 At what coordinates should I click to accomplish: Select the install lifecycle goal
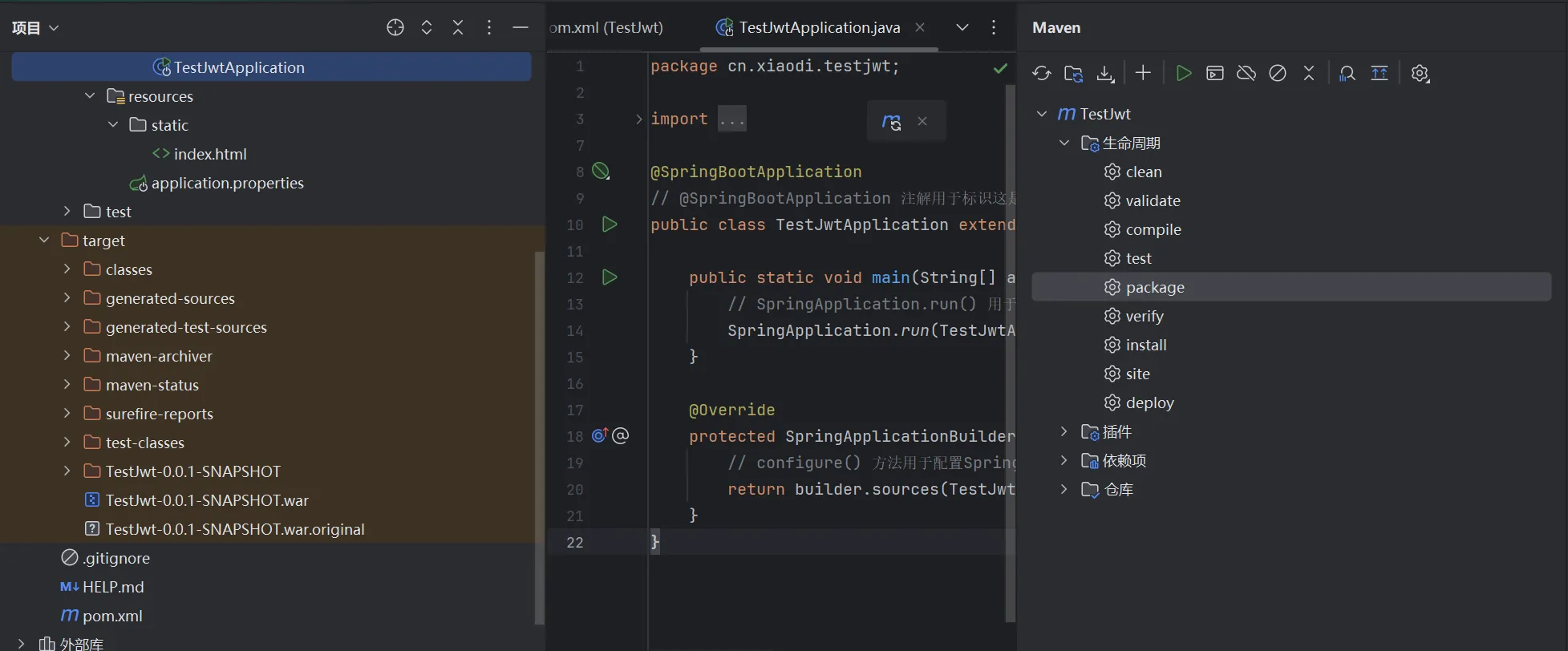click(1145, 346)
